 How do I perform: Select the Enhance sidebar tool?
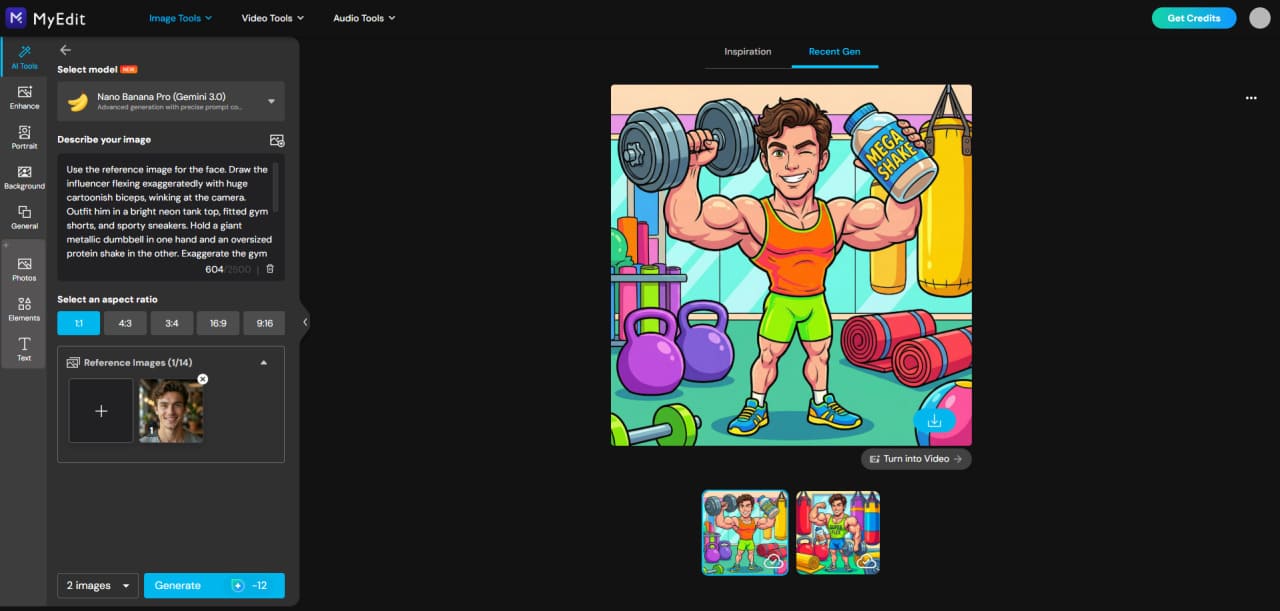(24, 97)
